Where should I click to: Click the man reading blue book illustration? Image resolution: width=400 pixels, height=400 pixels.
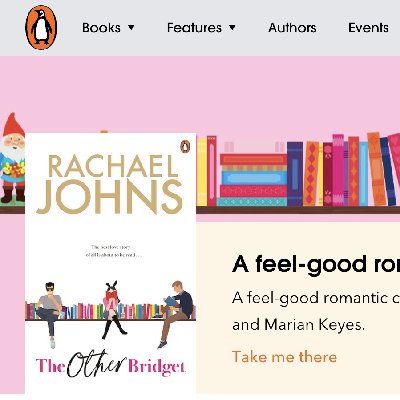(175, 313)
